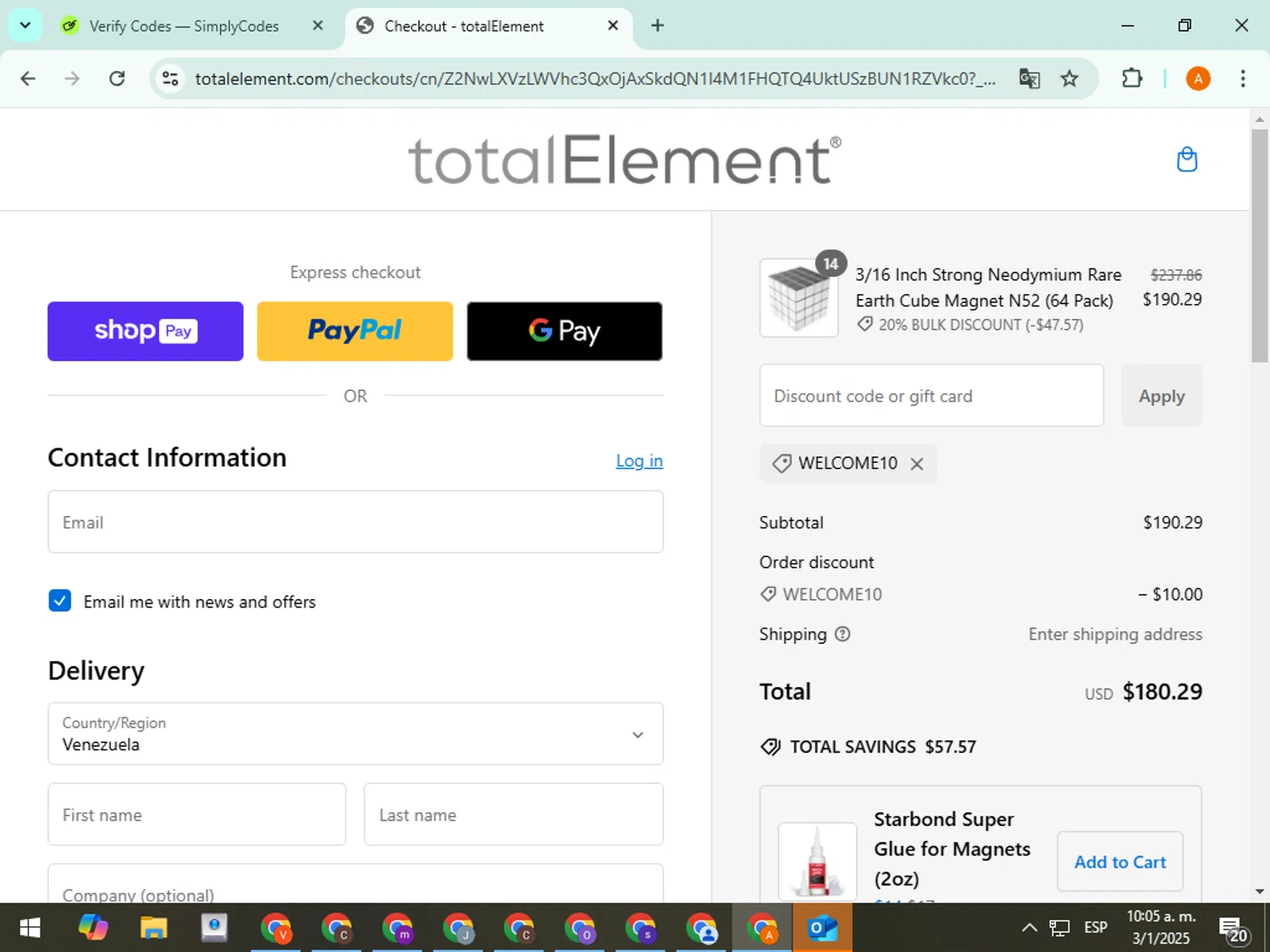Bookmark this page with the star icon
Viewport: 1270px width, 952px height.
point(1069,79)
